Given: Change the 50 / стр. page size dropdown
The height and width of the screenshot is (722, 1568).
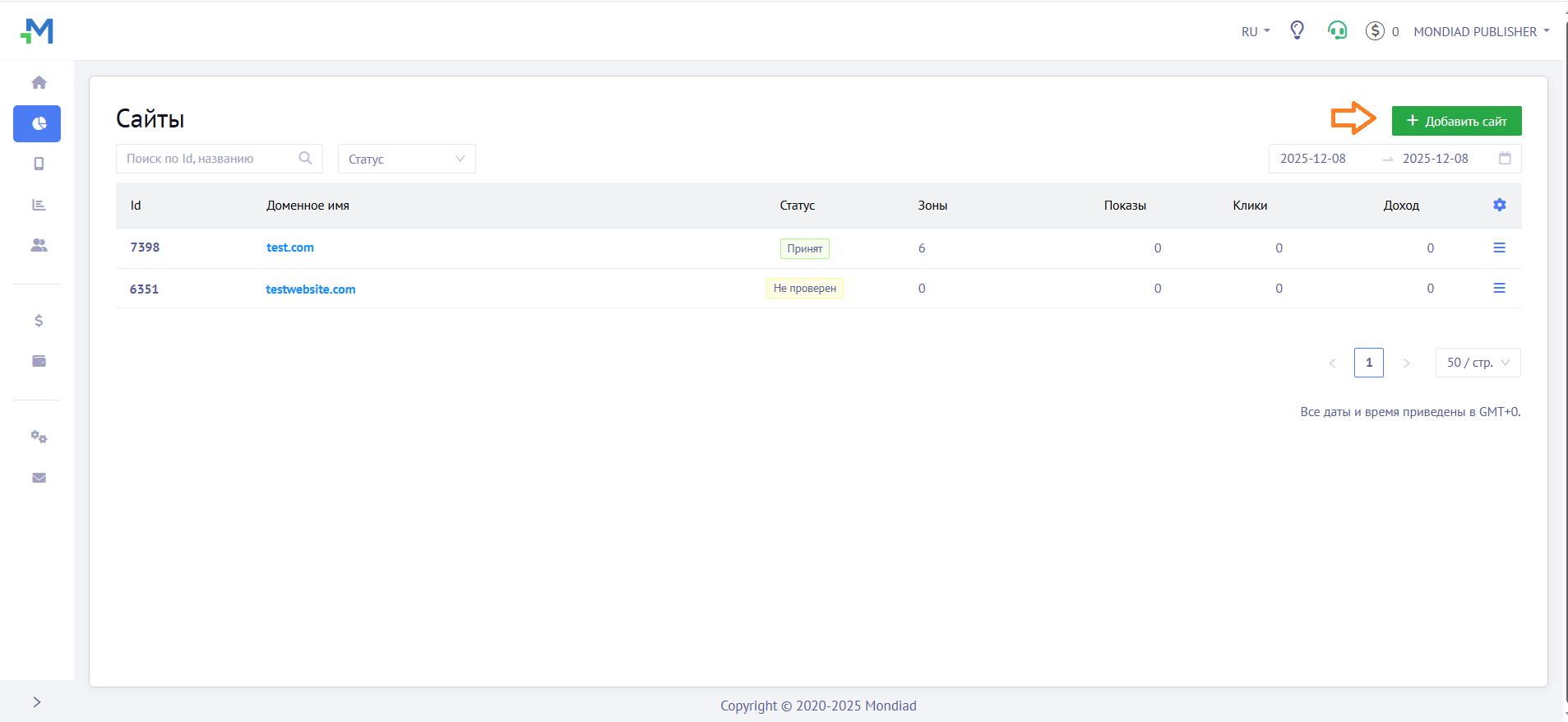Looking at the screenshot, I should [1478, 363].
